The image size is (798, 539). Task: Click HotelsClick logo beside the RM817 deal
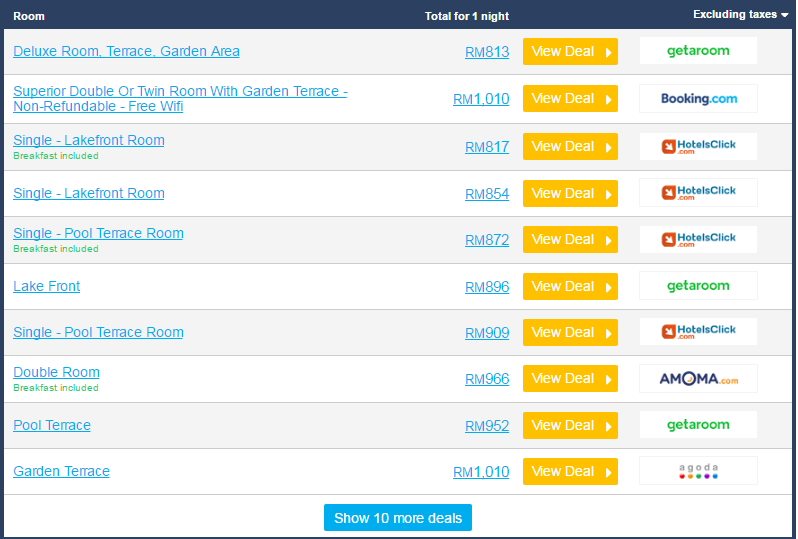[698, 147]
